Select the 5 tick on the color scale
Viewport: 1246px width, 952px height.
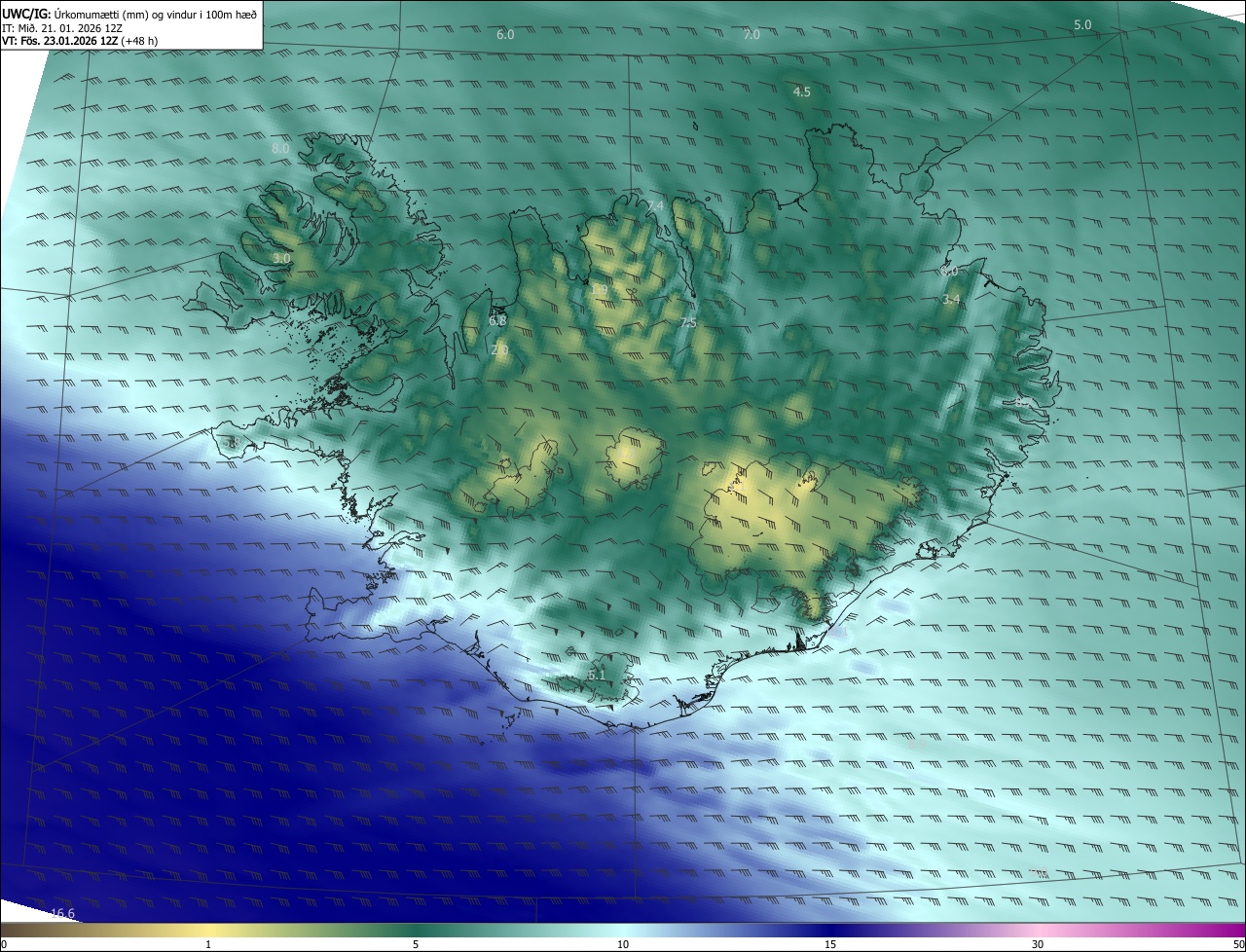click(416, 944)
